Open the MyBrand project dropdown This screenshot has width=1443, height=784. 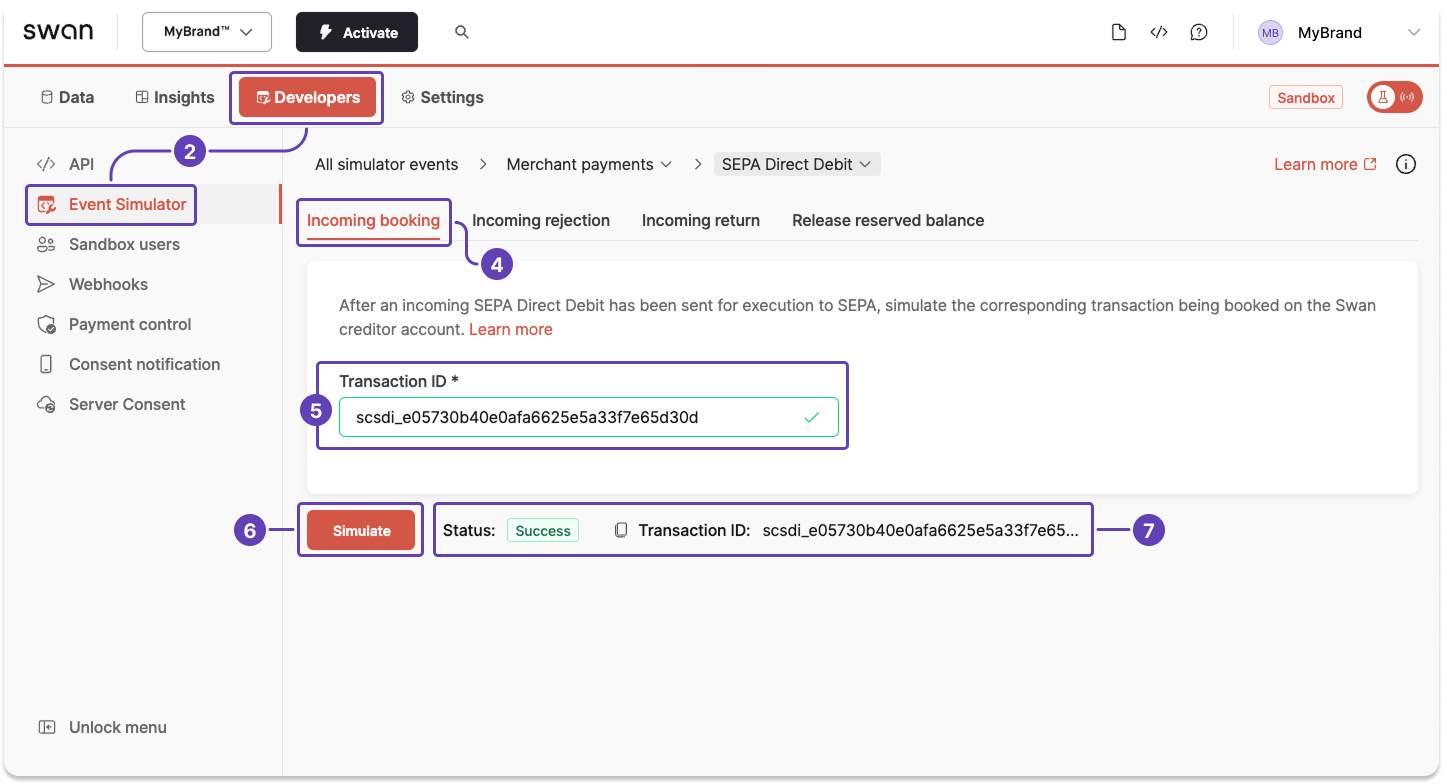tap(206, 31)
